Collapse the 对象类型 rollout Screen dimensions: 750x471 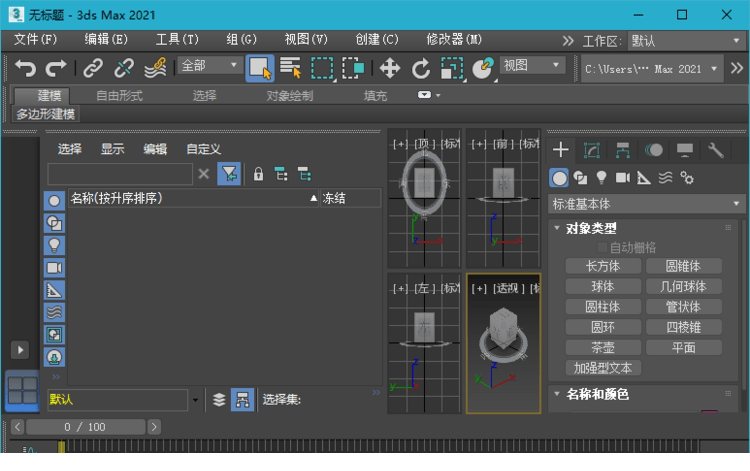[x=557, y=228]
